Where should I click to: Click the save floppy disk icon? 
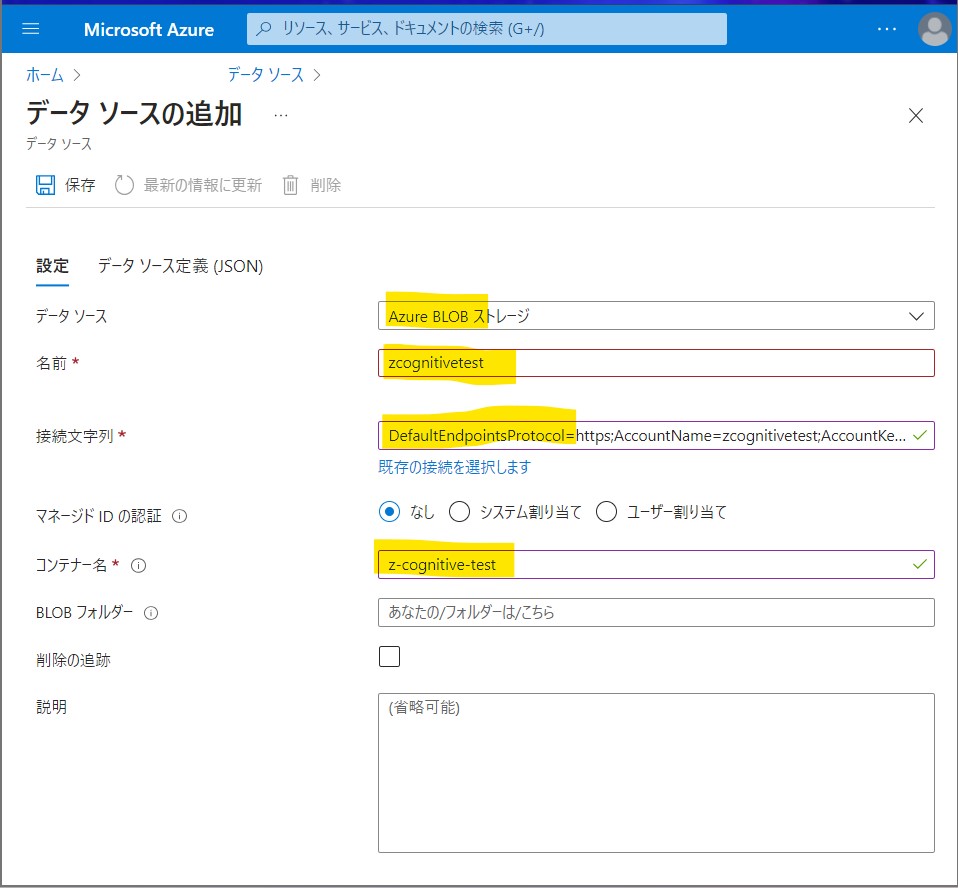45,185
